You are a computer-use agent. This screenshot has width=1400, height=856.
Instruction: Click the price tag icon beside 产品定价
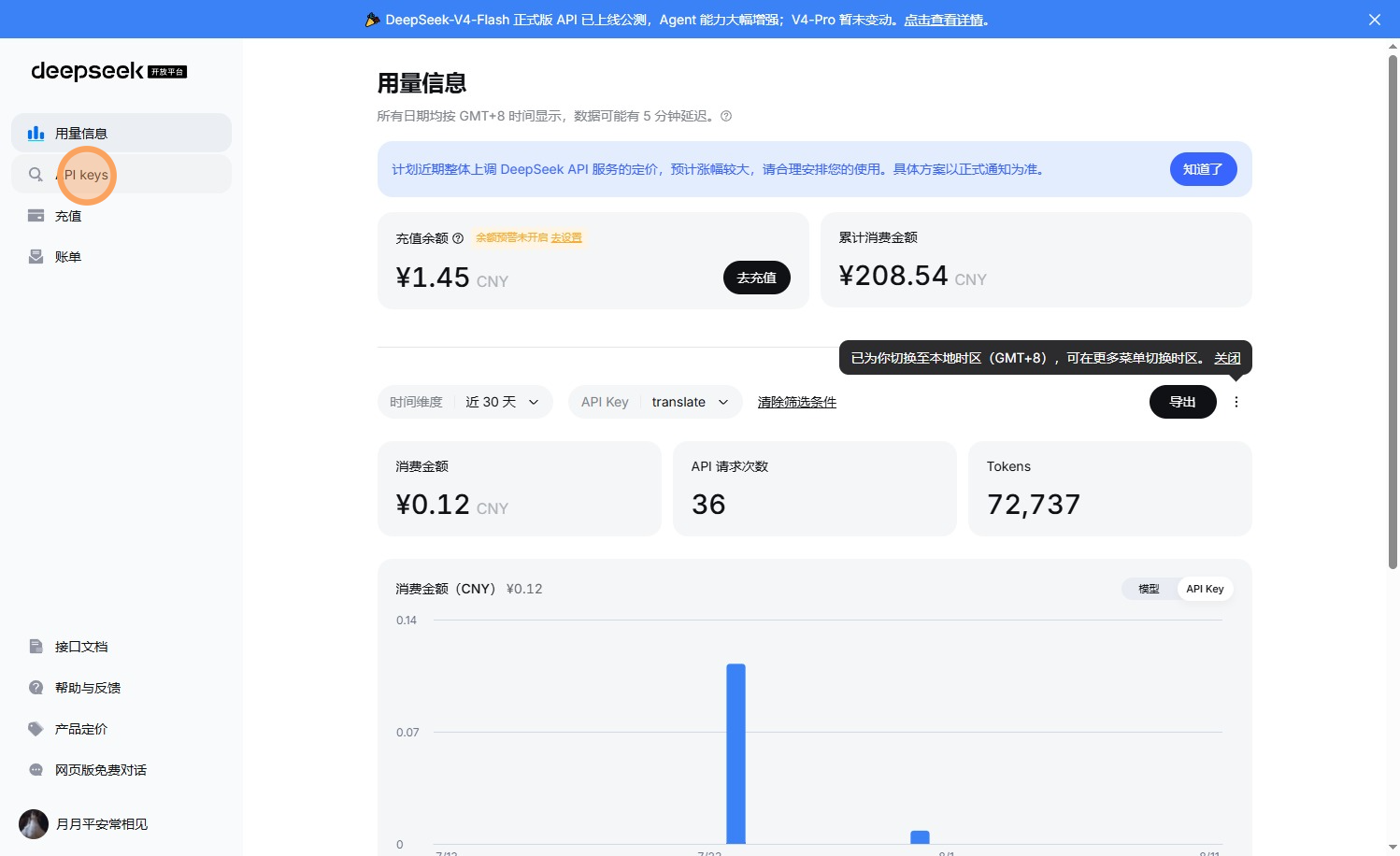[36, 729]
